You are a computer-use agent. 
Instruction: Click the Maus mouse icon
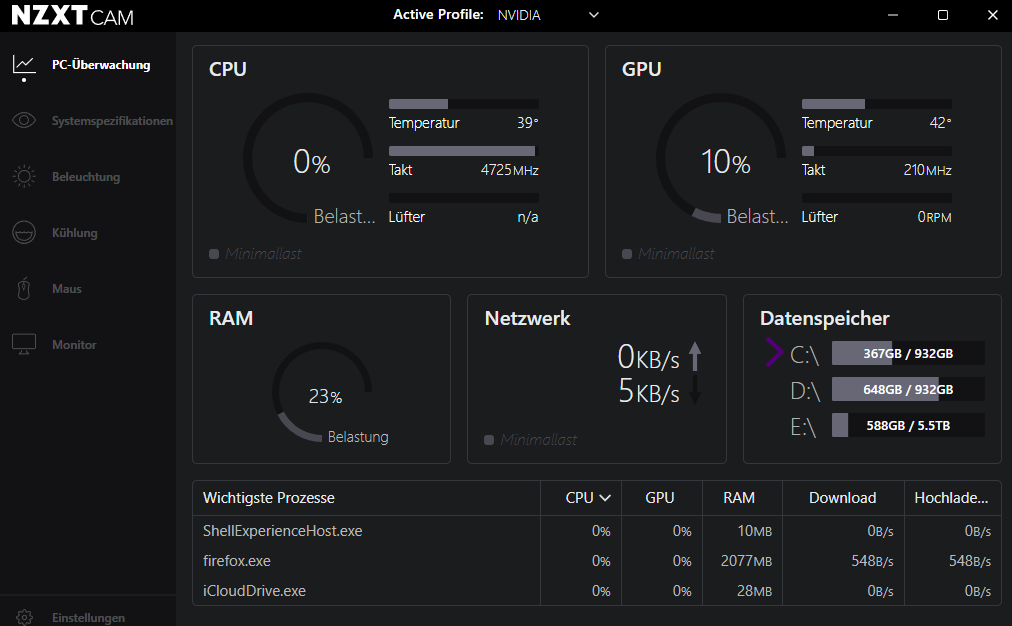pos(24,289)
